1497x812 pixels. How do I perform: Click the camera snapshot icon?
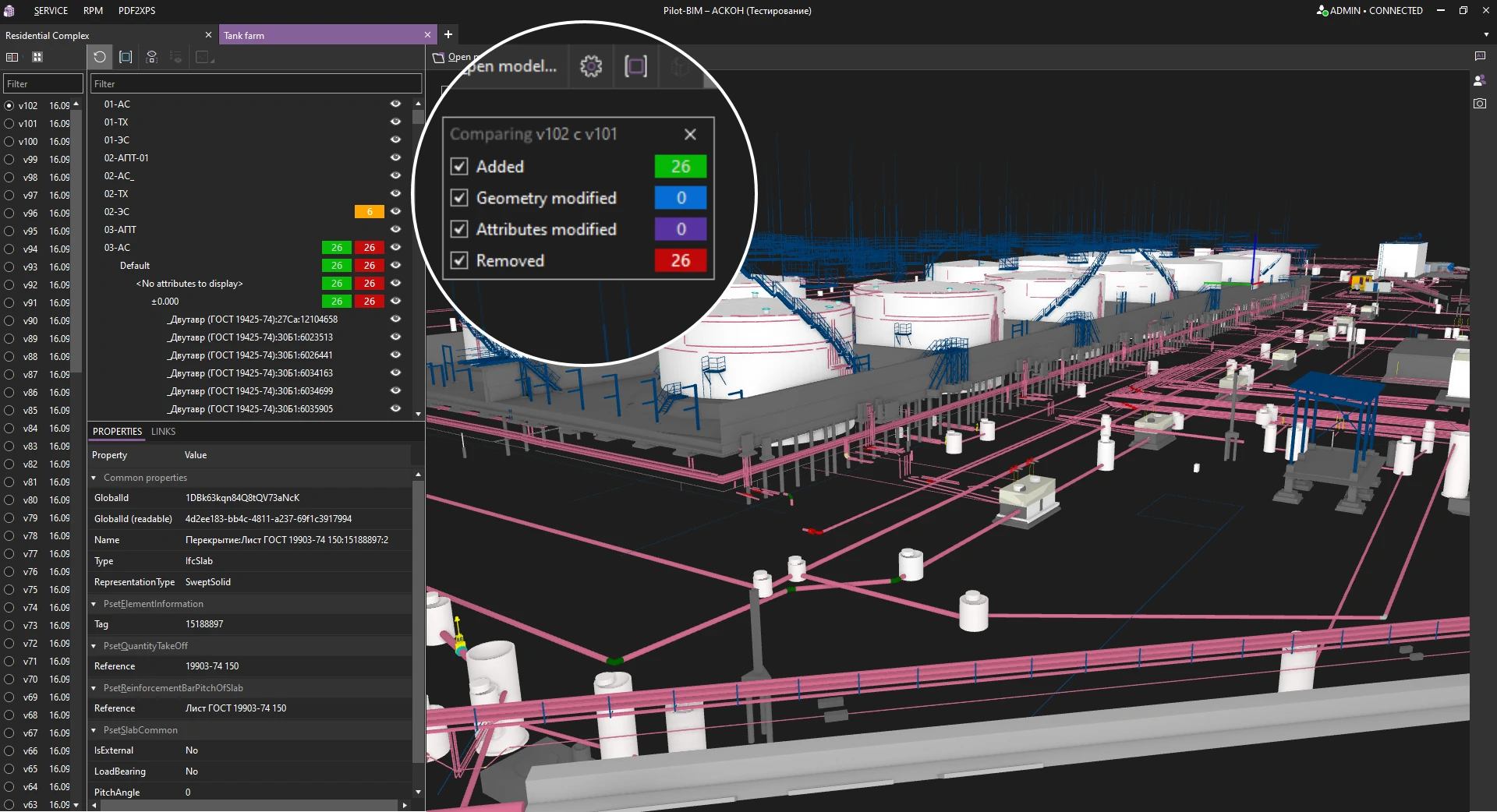click(x=1479, y=104)
